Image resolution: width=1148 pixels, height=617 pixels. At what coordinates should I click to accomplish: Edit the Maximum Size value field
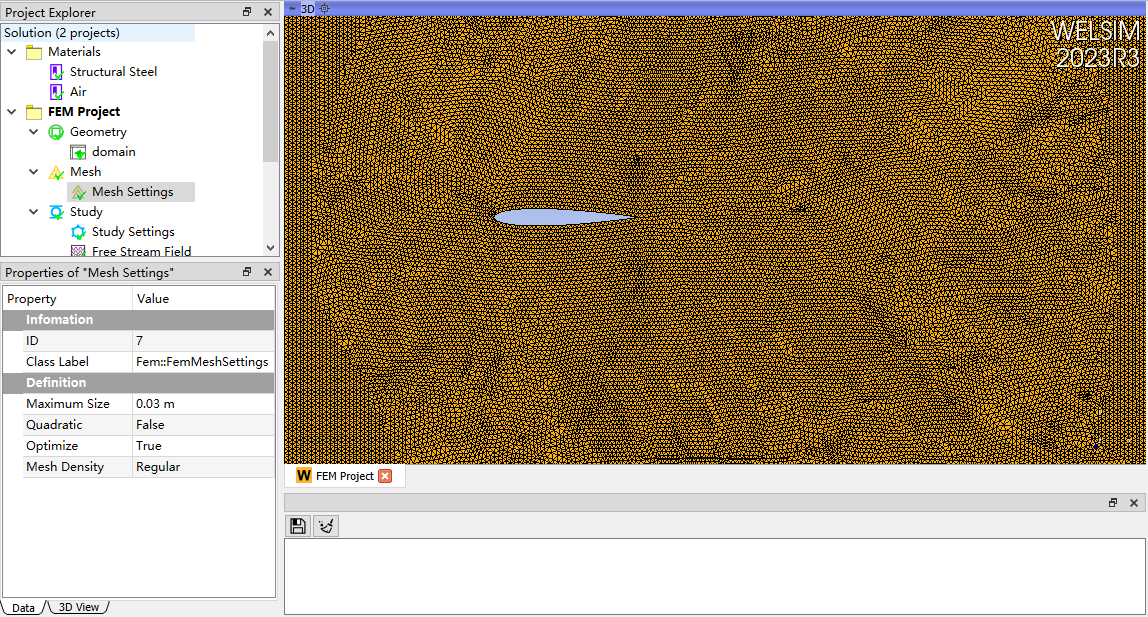point(200,403)
